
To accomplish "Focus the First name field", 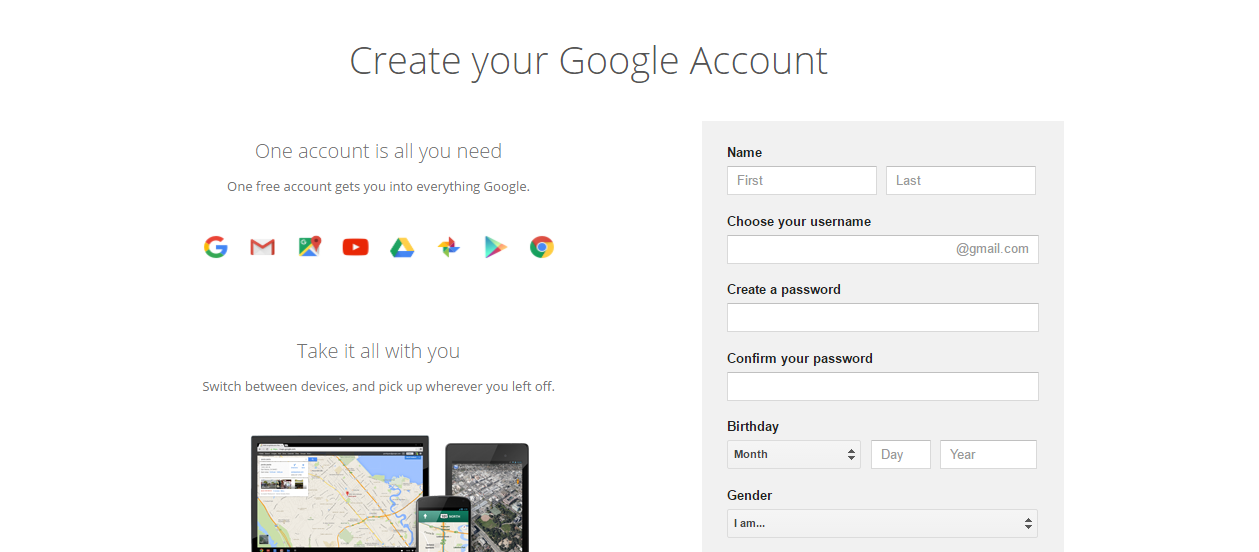I will (802, 180).
